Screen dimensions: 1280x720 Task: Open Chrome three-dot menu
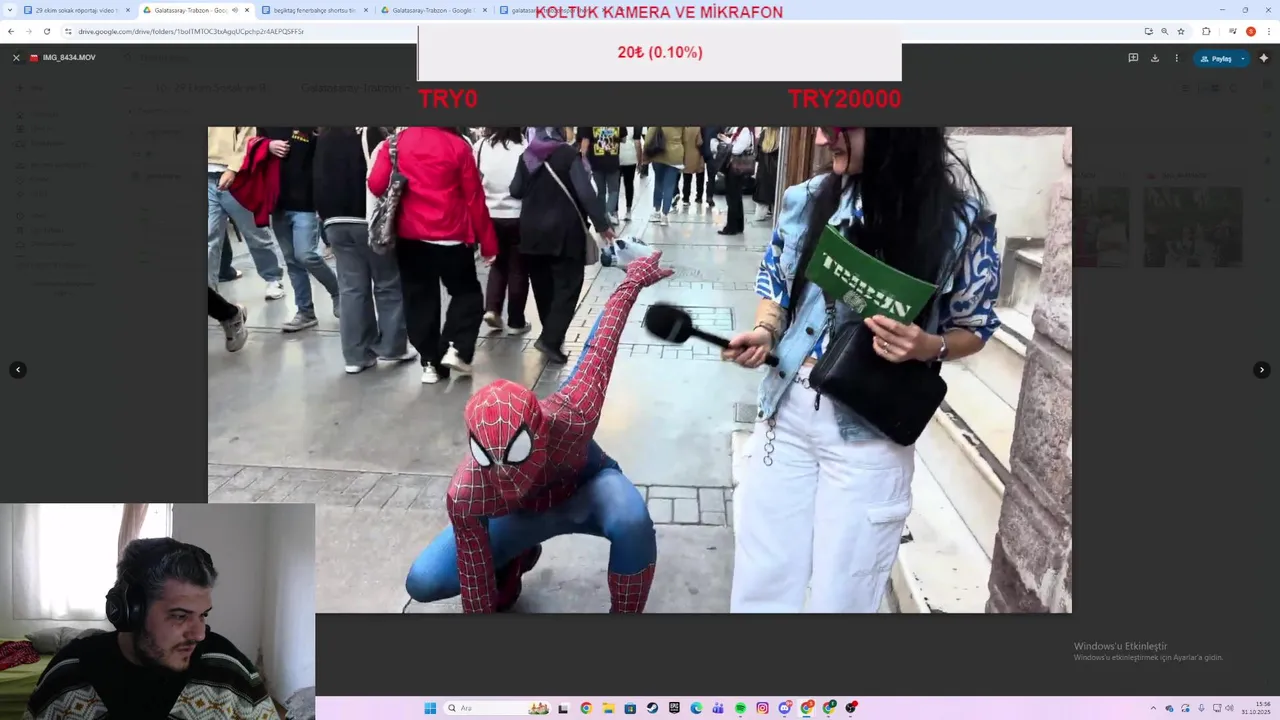(x=1268, y=31)
